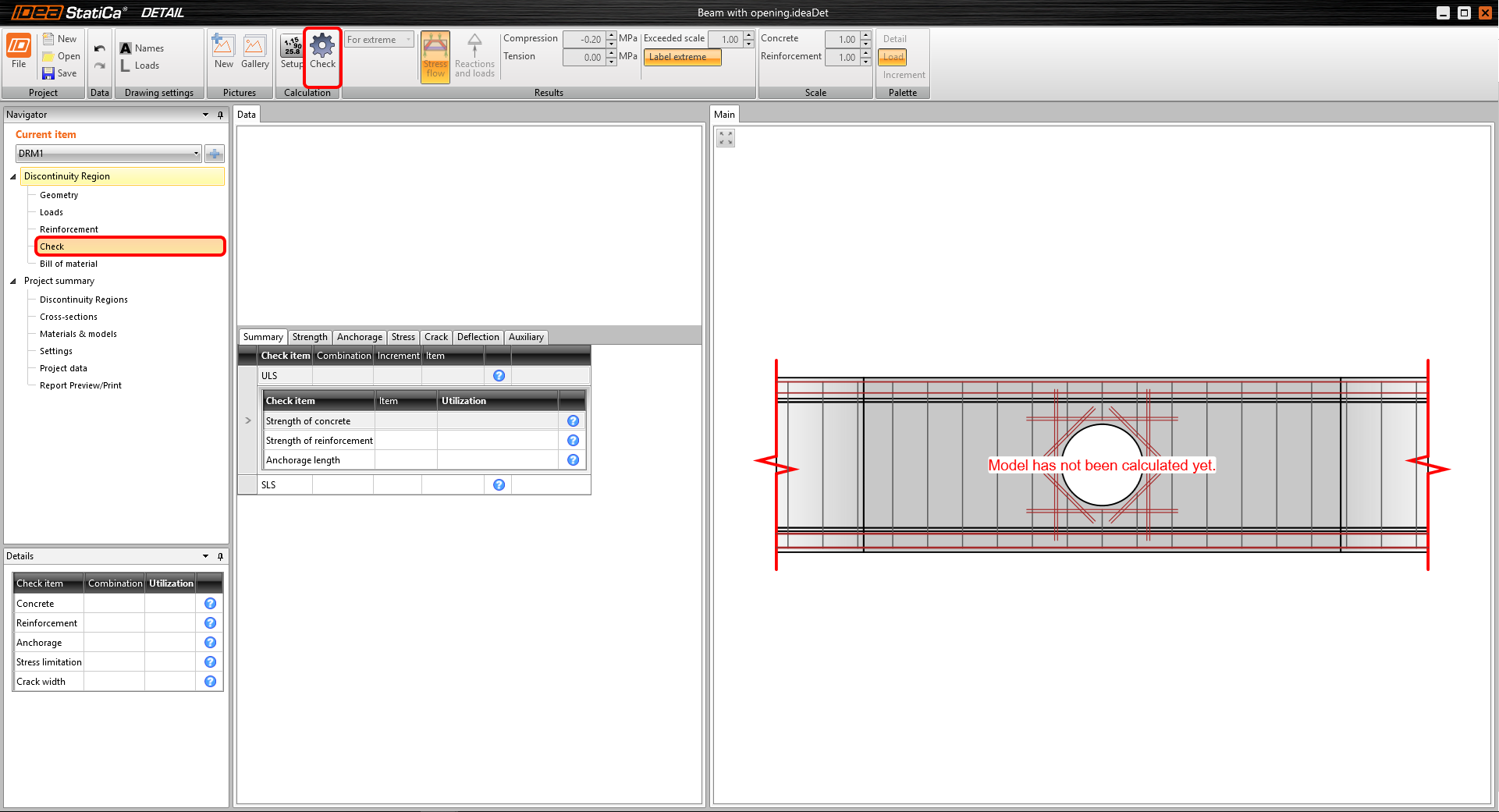Toggle the Label extreme button

[x=681, y=57]
